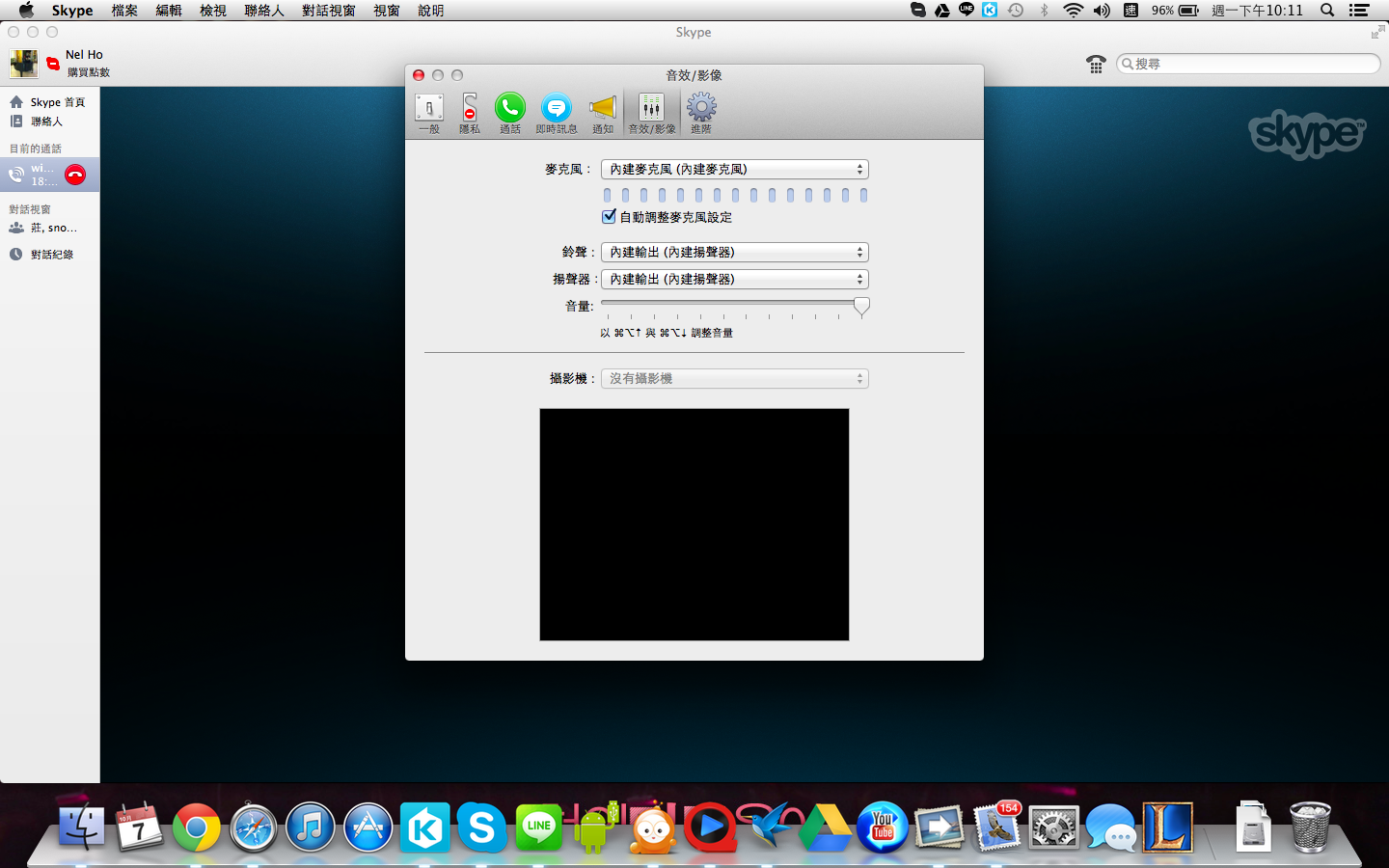This screenshot has width=1389, height=868.
Task: Open Messages from the Dock
Action: (1111, 827)
